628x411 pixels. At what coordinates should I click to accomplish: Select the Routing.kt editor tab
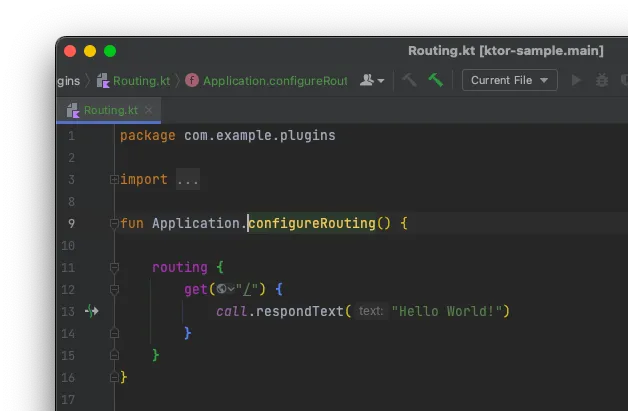111,110
